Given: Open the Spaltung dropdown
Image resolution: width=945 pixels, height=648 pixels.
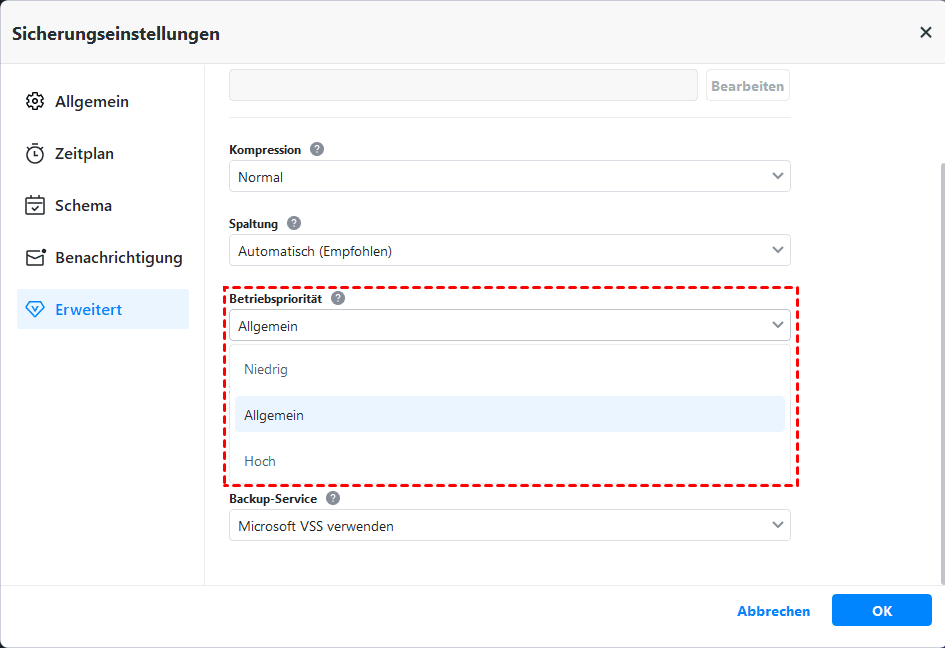Looking at the screenshot, I should tap(509, 251).
